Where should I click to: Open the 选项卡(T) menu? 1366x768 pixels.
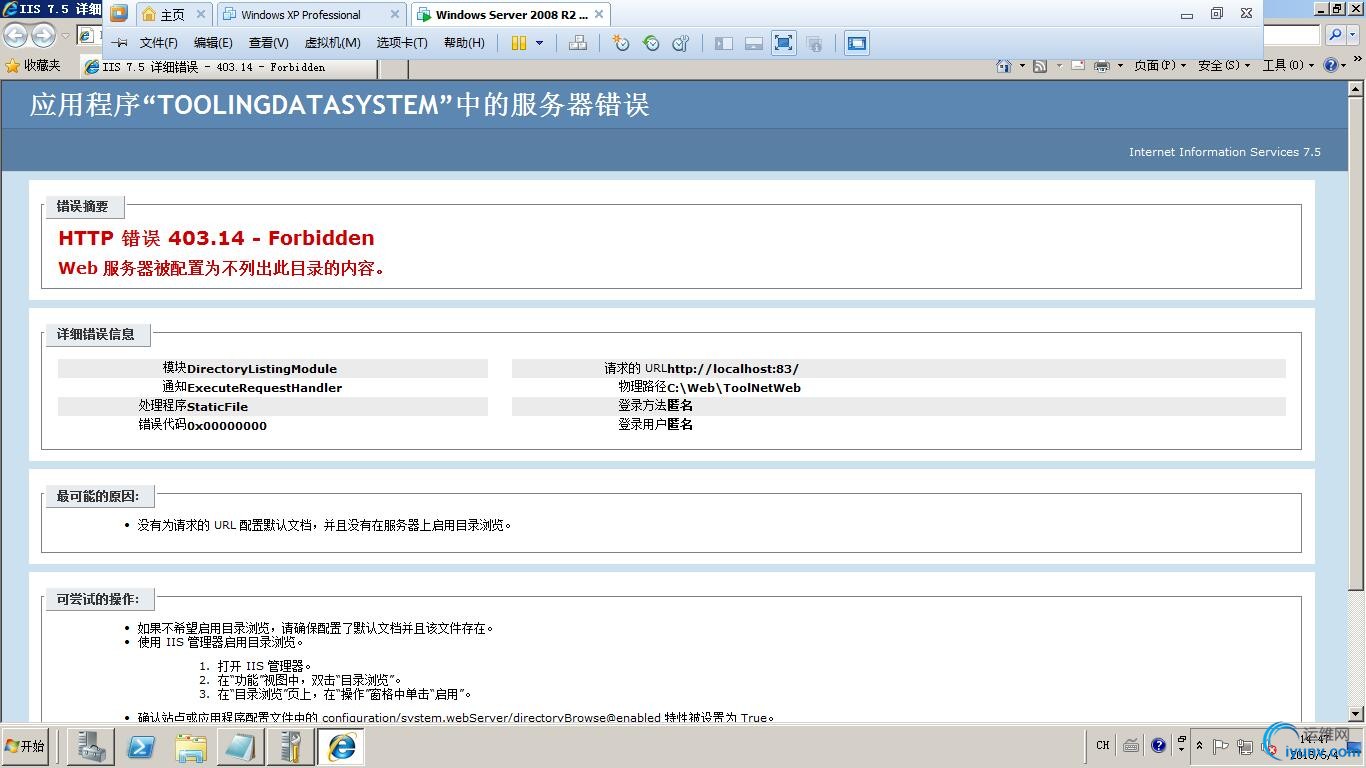point(402,43)
